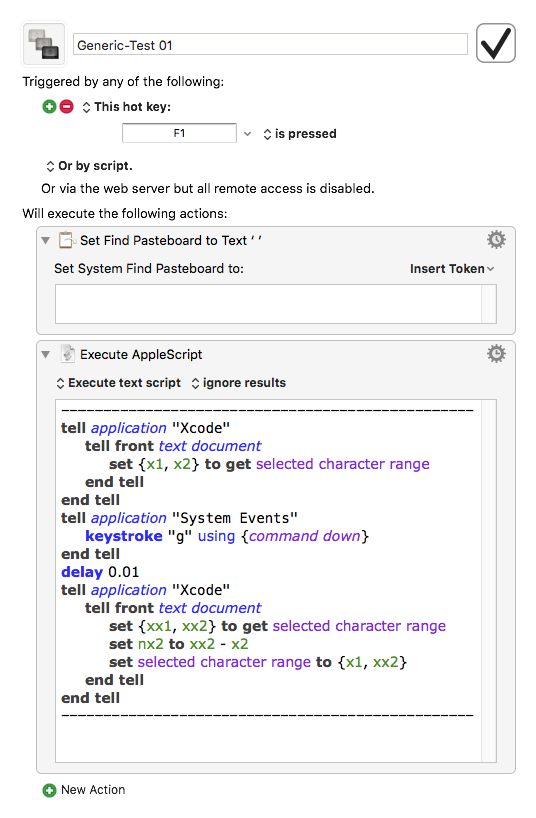Add a New Action with the green plus
Screen dimensions: 536x818
(x=49, y=790)
